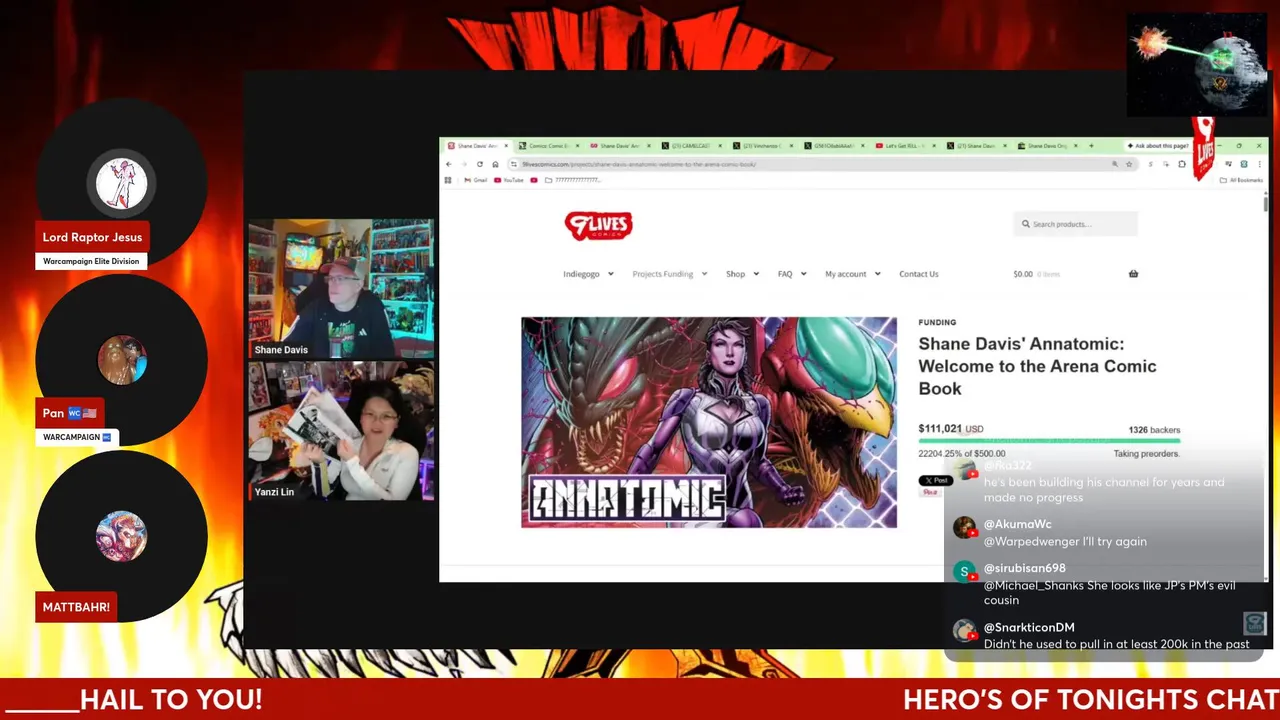This screenshot has width=1280, height=720.
Task: Expand the Indiegogo menu
Action: 588,274
